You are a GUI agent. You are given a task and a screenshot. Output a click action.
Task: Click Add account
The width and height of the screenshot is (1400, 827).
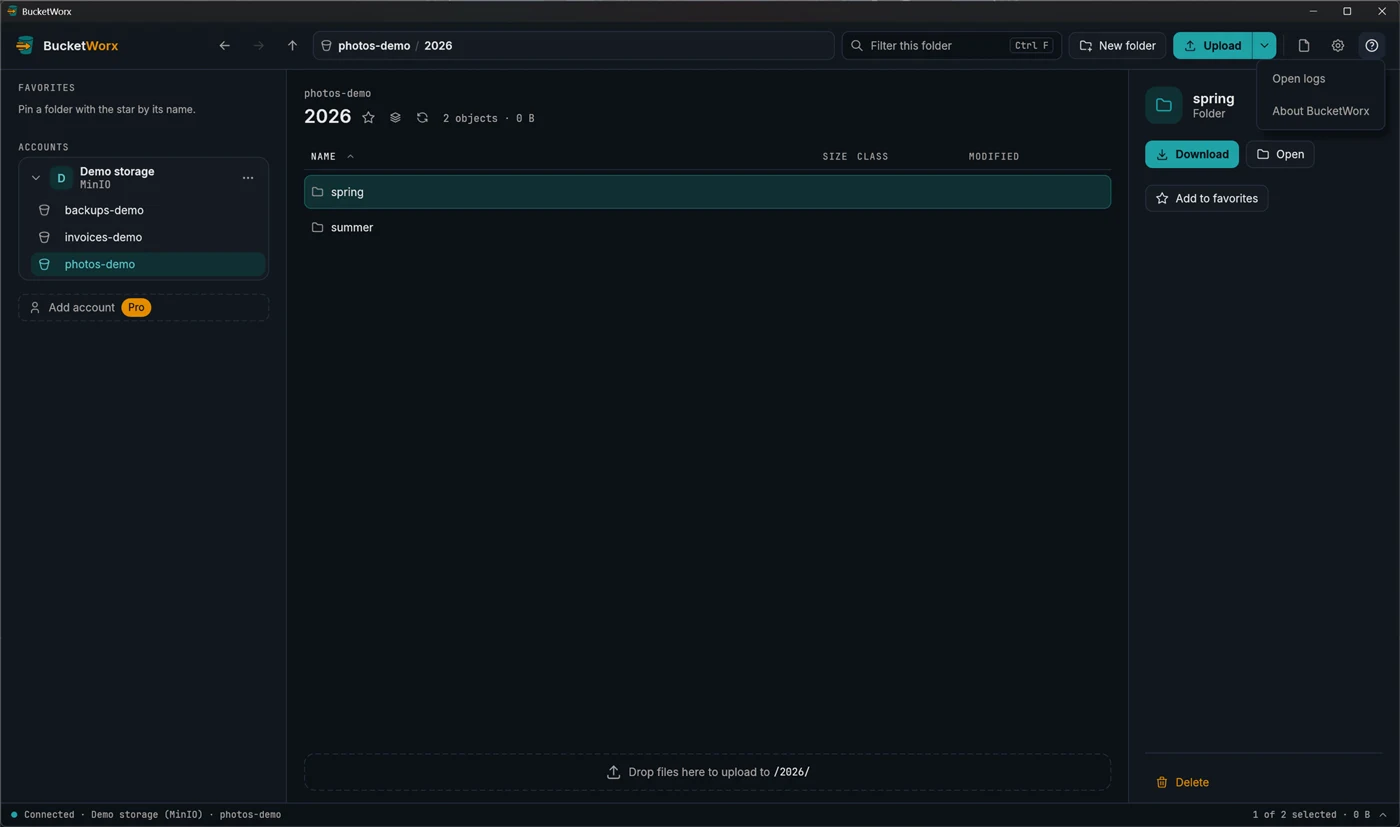point(143,308)
